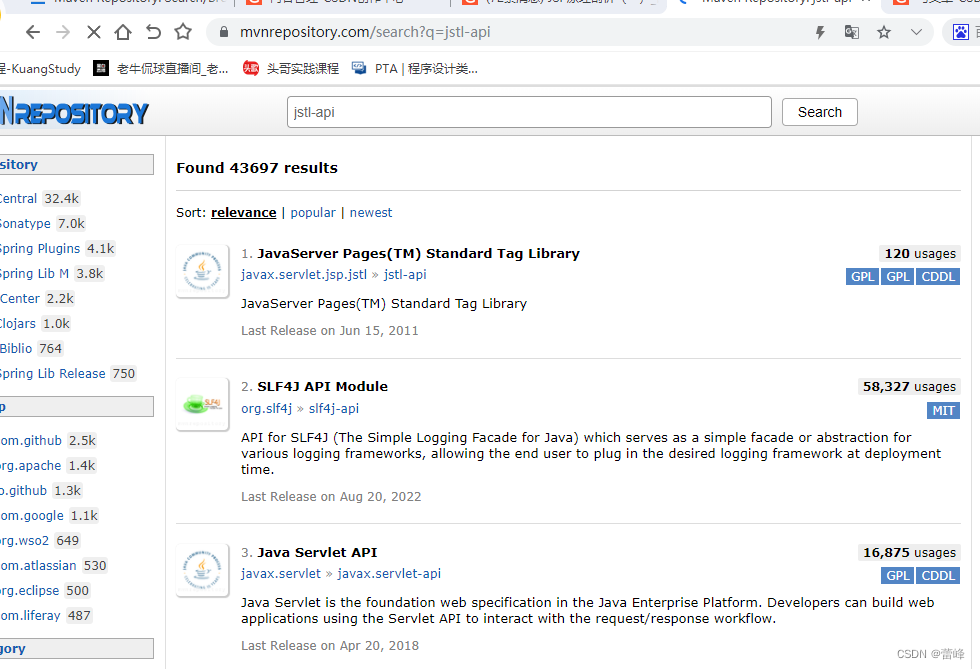
Task: Click the JavaServer Pages JSTL result logo
Action: click(202, 271)
